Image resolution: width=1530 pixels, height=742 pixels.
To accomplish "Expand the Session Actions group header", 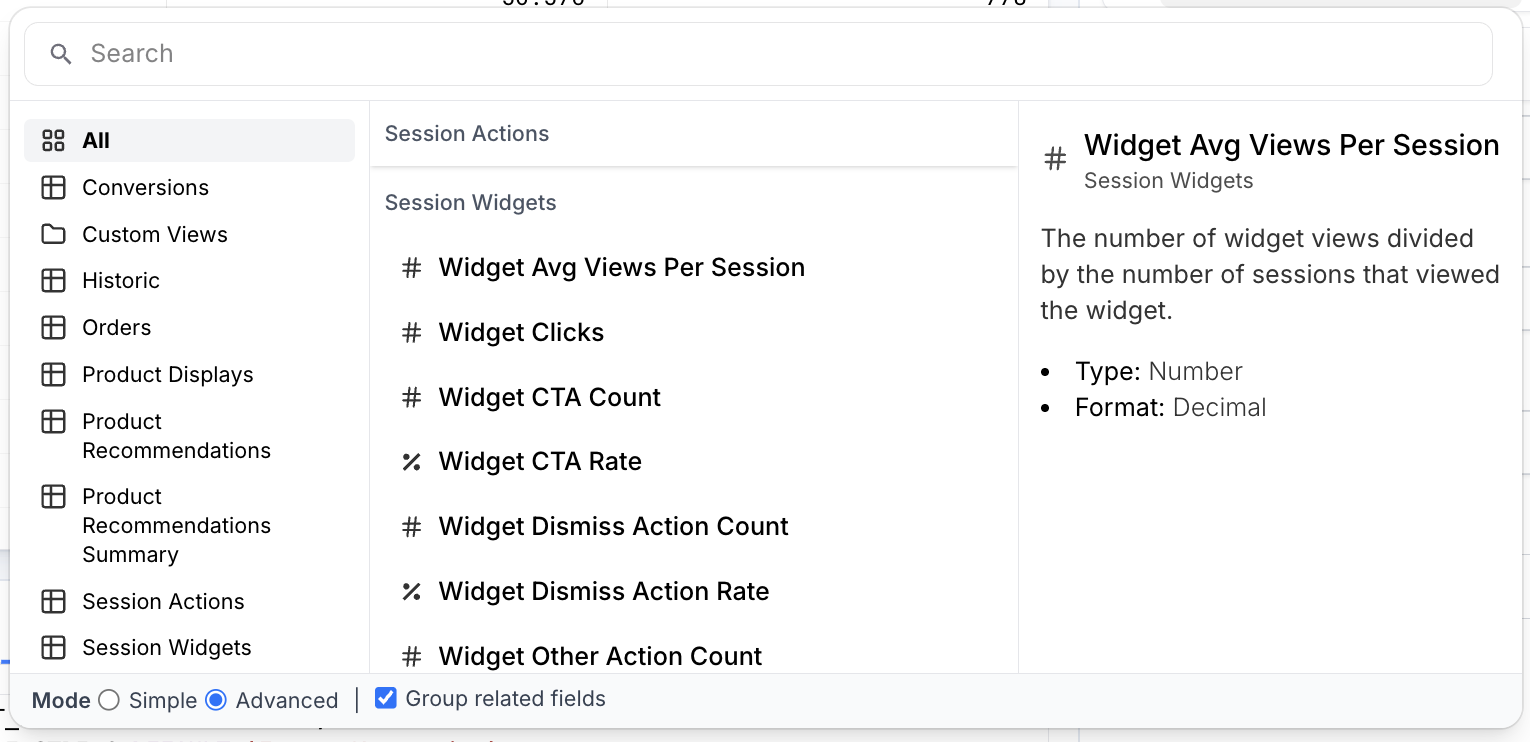I will pyautogui.click(x=467, y=134).
